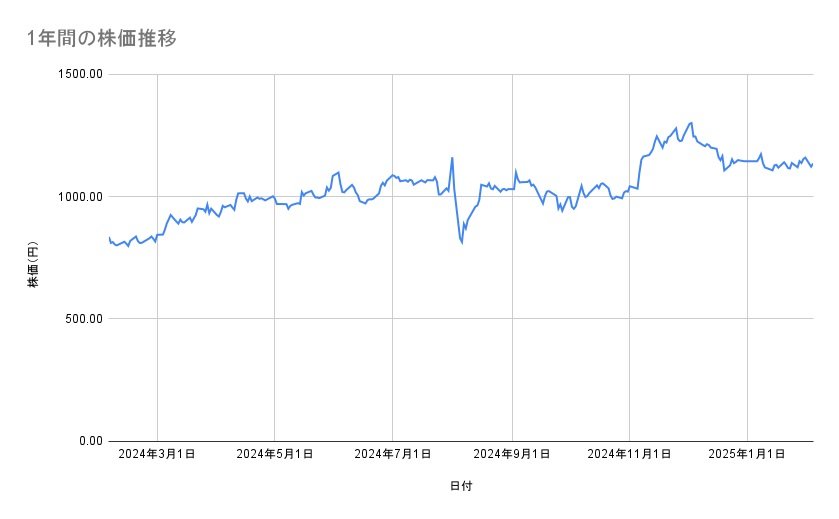The width and height of the screenshot is (839, 519).
Task: Click the highest peak of the stock line
Action: (690, 123)
